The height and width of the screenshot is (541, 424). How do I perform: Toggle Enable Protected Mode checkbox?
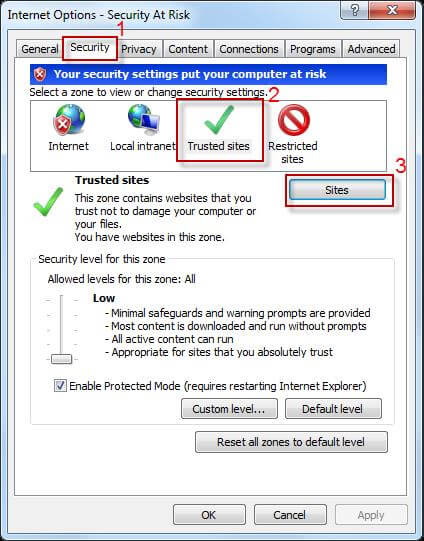tap(60, 385)
